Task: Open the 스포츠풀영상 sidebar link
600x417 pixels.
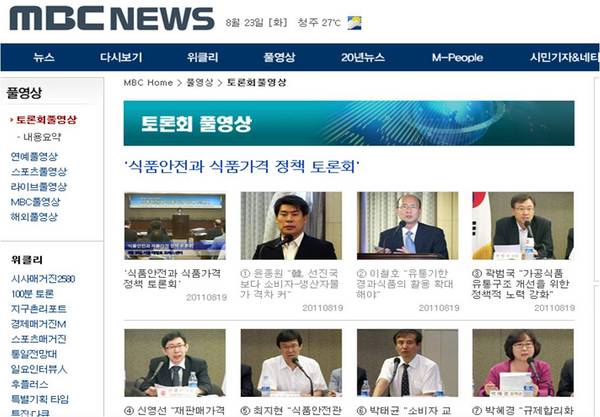Action: click(x=39, y=171)
